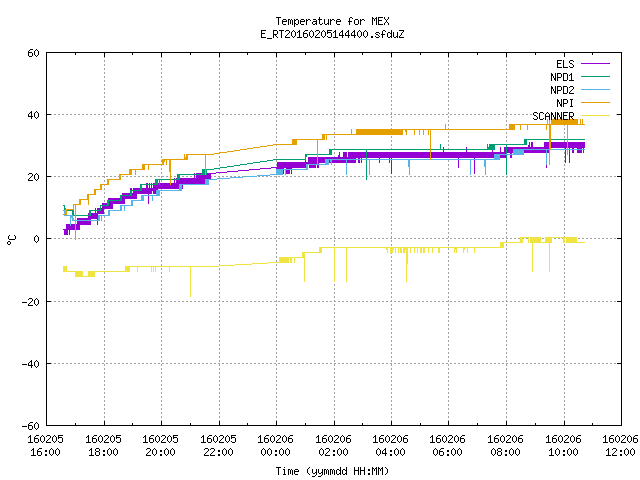Select the NPD2 legend label
The width and height of the screenshot is (640, 480).
[x=562, y=90]
